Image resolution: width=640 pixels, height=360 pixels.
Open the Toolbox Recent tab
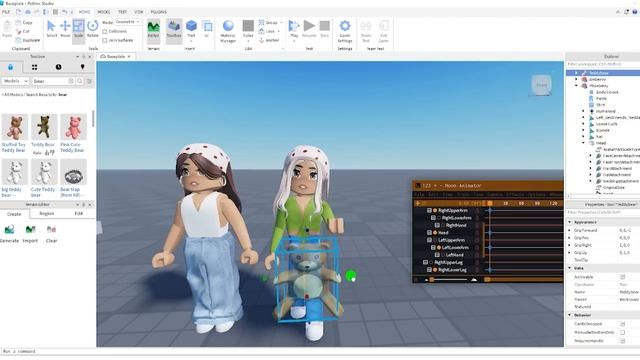point(58,67)
